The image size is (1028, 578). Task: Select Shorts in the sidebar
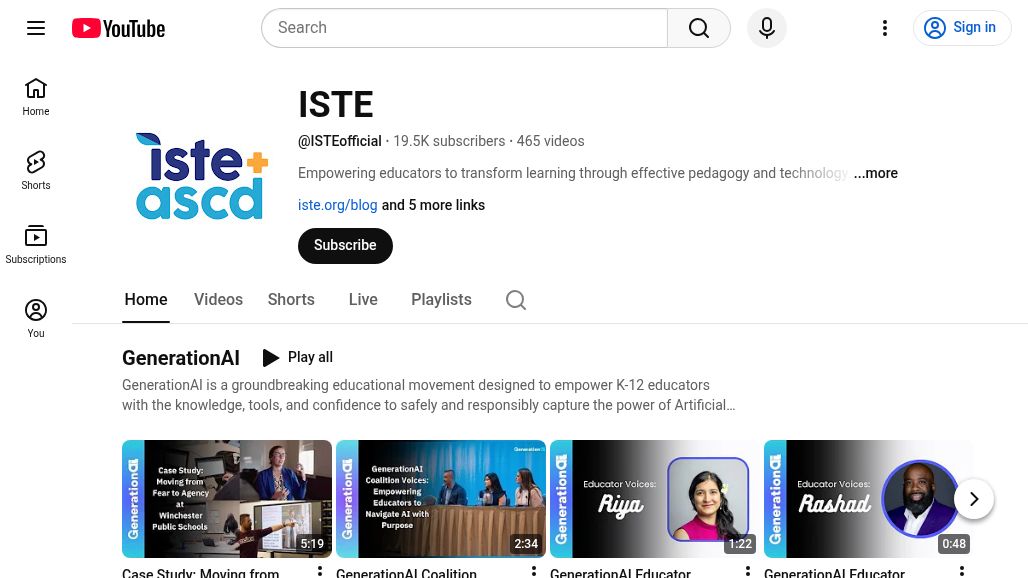click(x=36, y=169)
